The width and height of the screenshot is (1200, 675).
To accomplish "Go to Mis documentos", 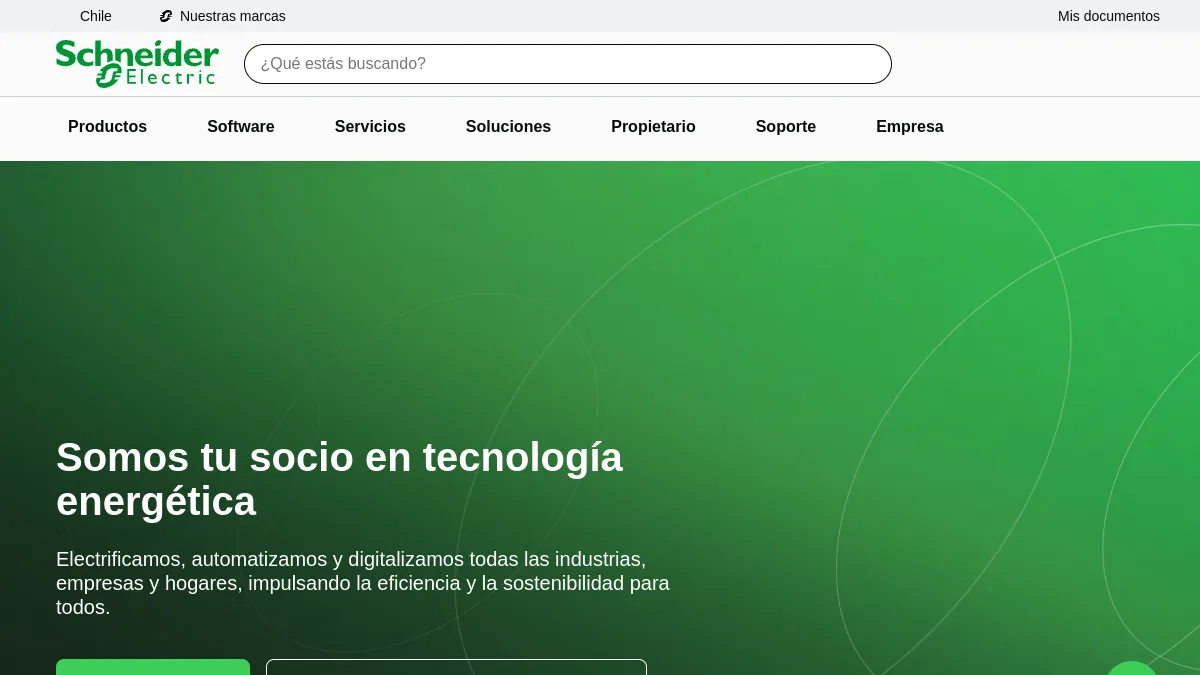I will (x=1109, y=16).
